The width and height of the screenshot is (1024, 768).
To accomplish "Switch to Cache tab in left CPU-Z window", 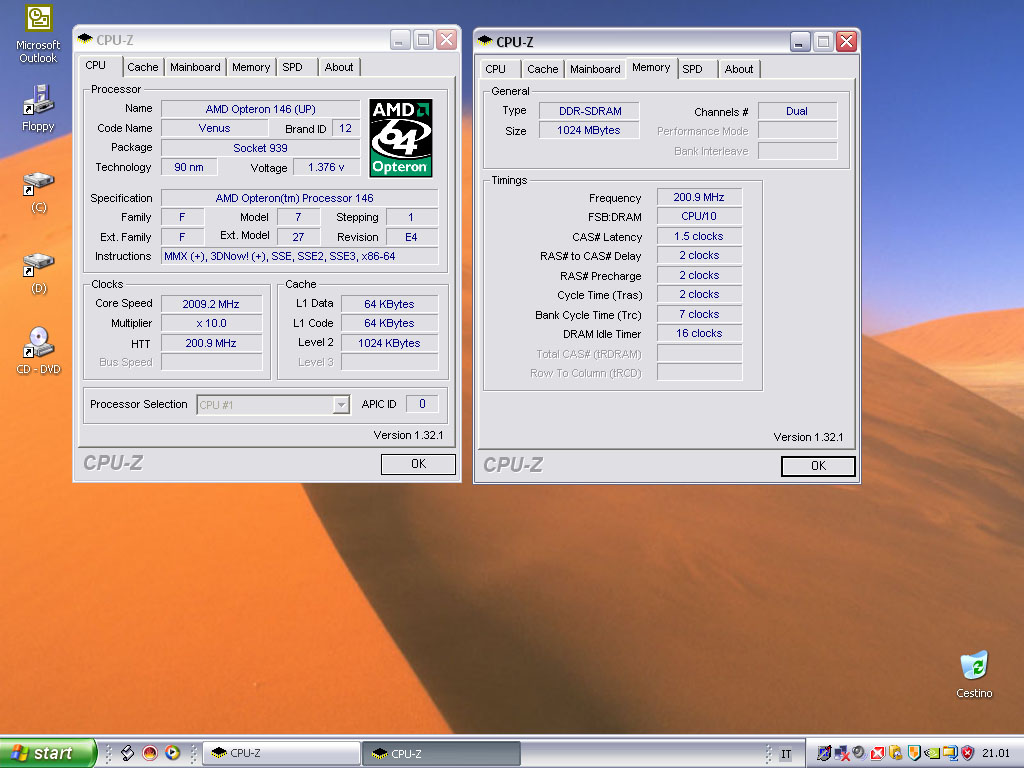I will click(x=142, y=67).
